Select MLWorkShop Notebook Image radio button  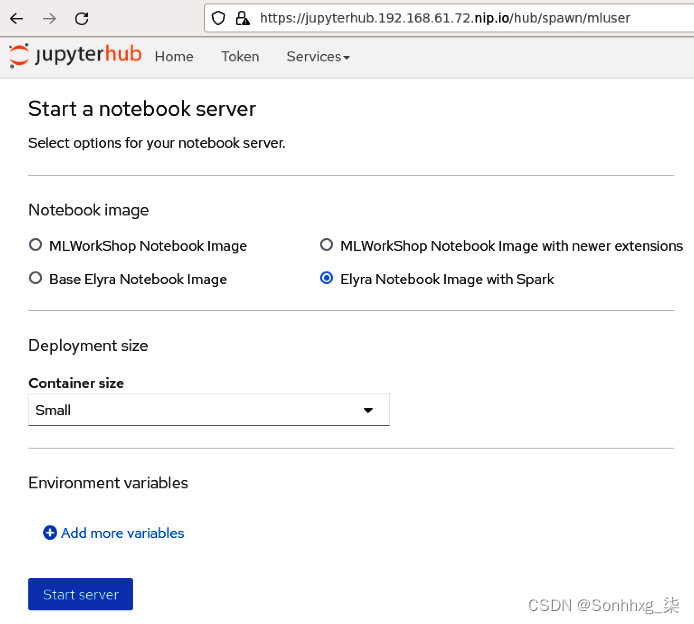click(x=35, y=245)
